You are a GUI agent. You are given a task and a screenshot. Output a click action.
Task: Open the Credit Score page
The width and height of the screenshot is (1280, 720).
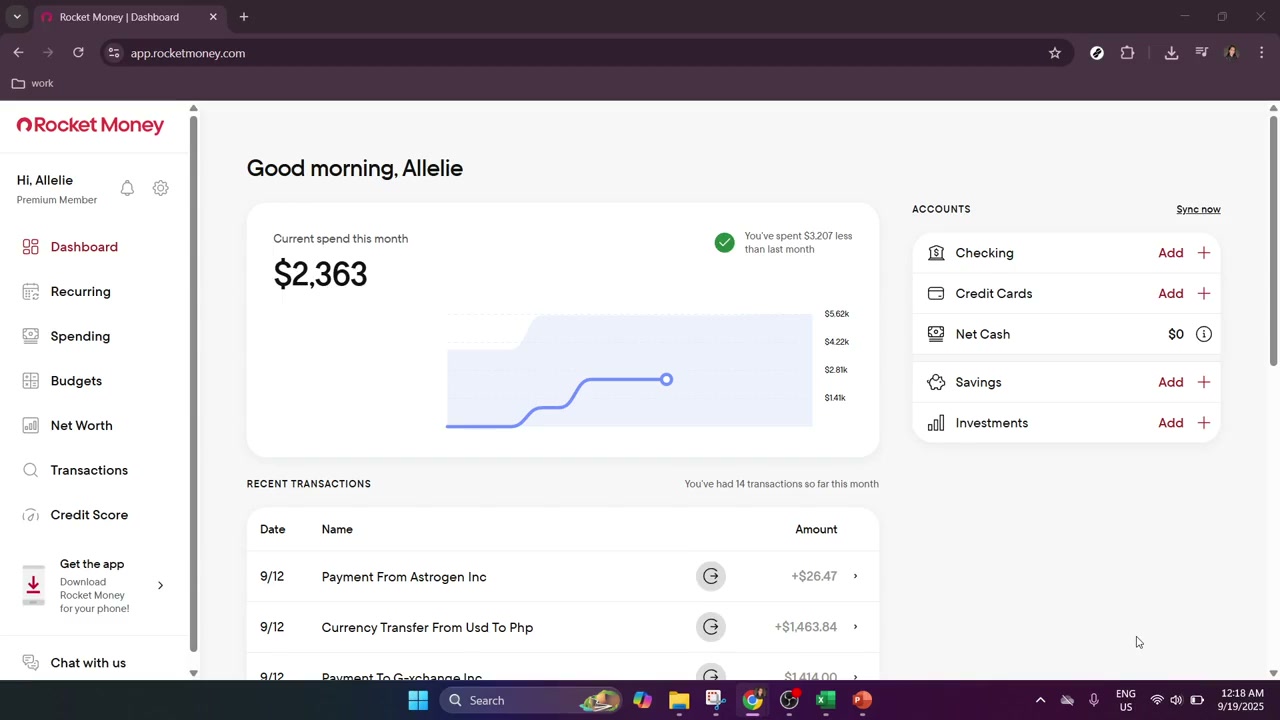point(89,515)
